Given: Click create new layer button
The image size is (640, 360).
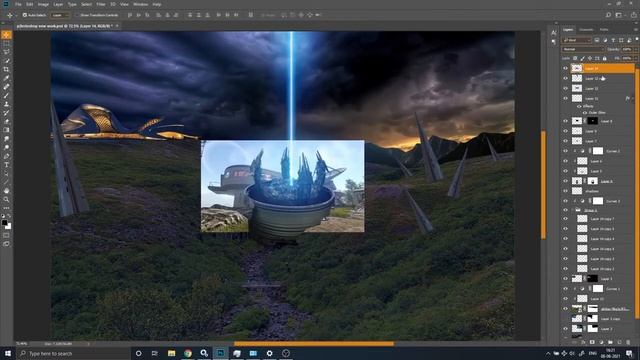Looking at the screenshot, I should click(619, 342).
